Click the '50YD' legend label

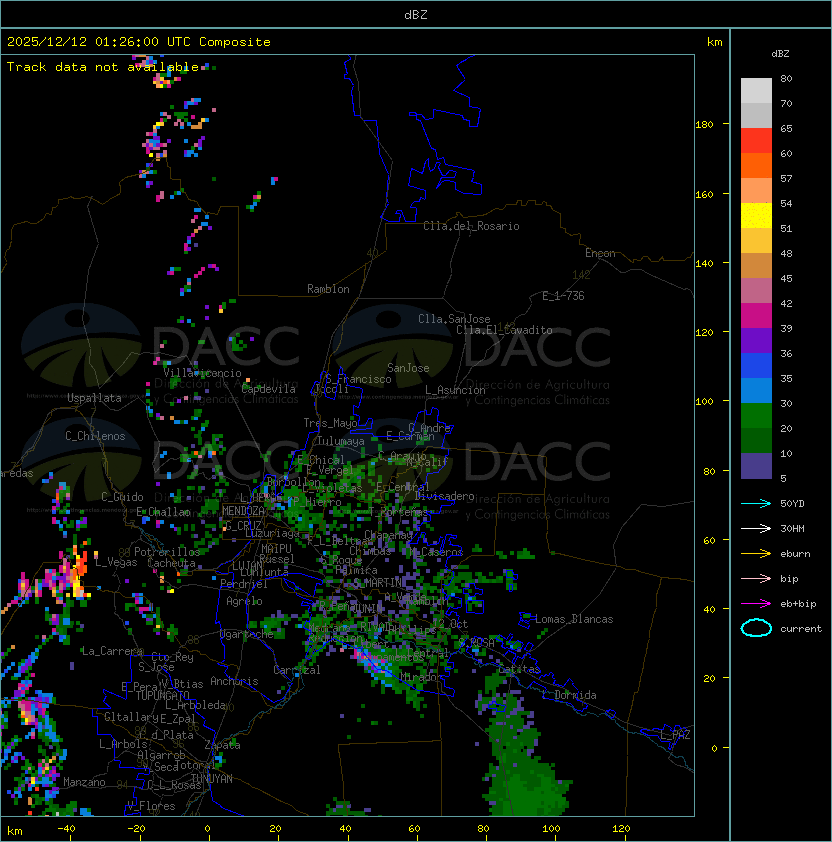792,503
